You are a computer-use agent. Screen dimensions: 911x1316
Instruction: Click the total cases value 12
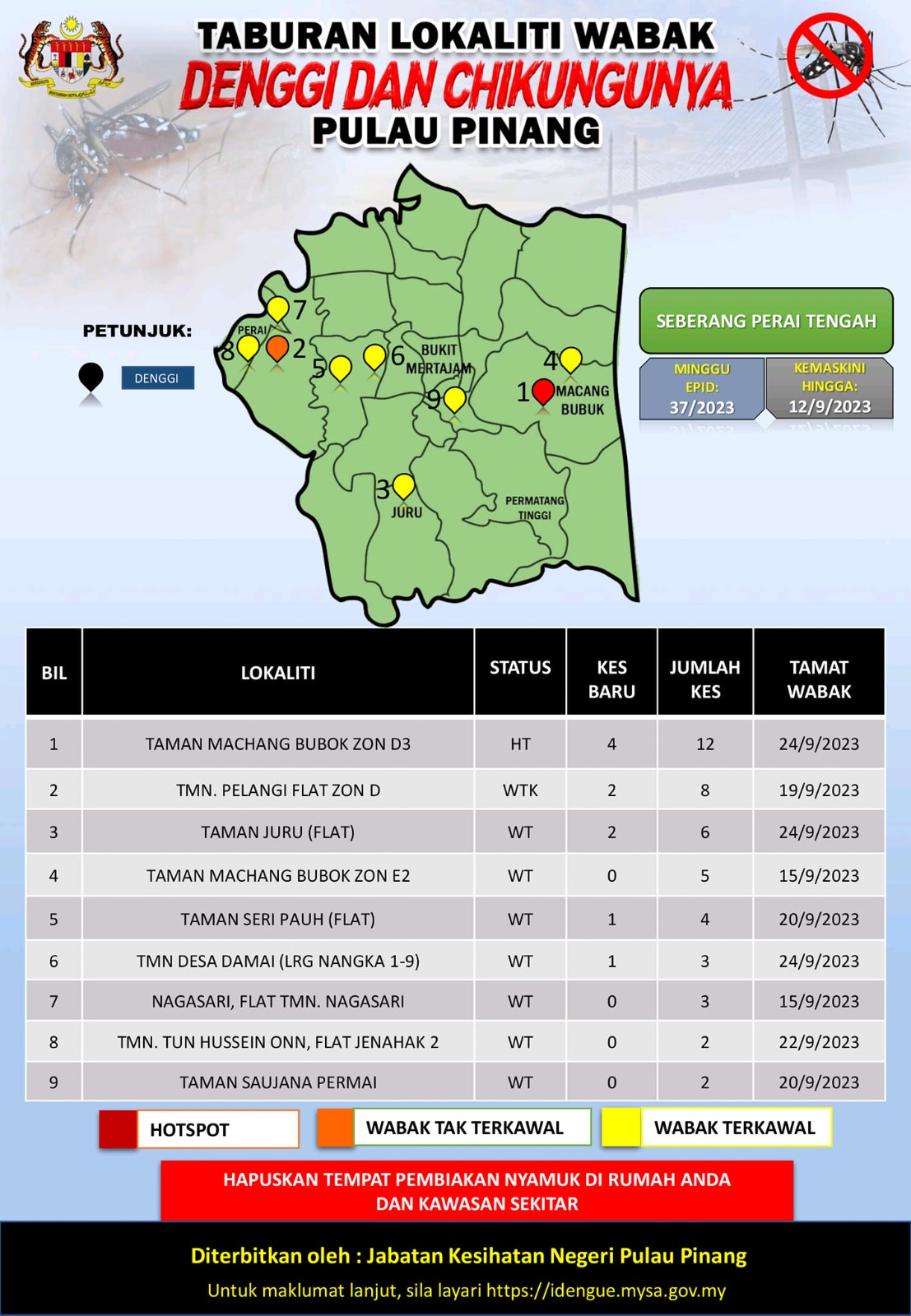click(x=705, y=744)
